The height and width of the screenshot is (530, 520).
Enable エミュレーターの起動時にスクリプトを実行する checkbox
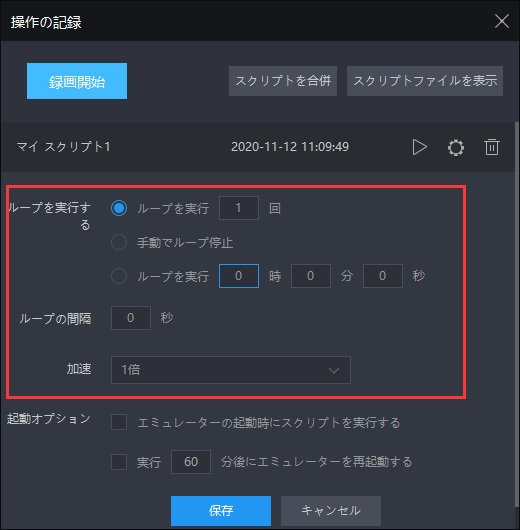point(119,422)
